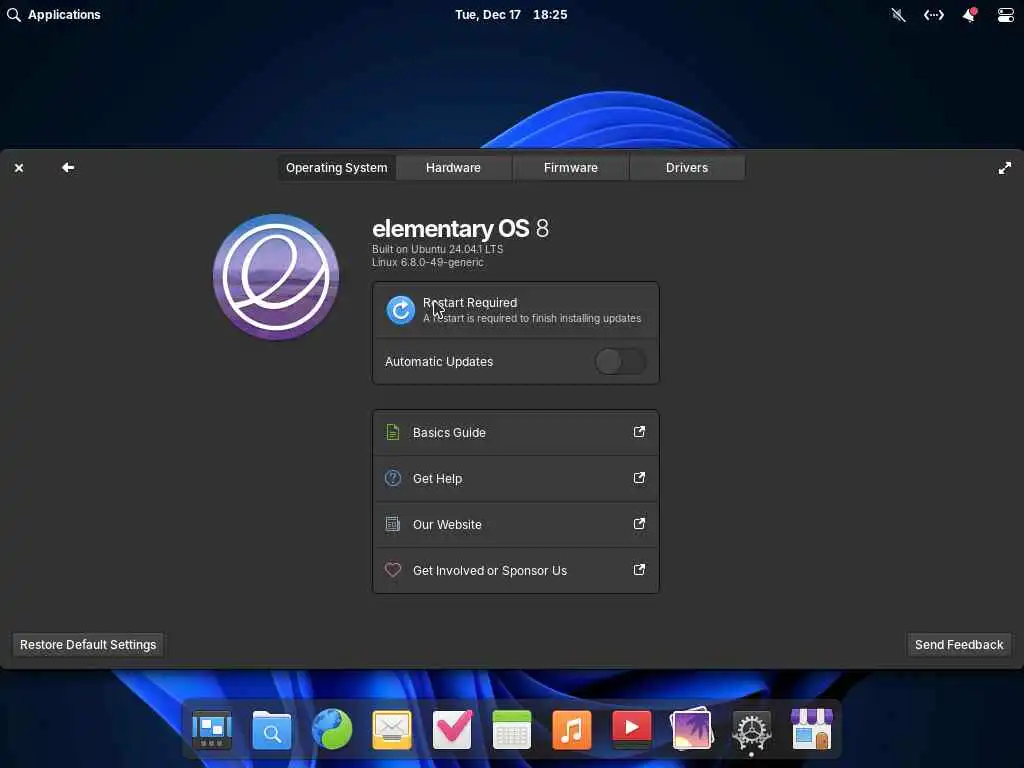Viewport: 1024px width, 768px height.
Task: Click the 'elementary OS 8' title
Action: coord(460,229)
